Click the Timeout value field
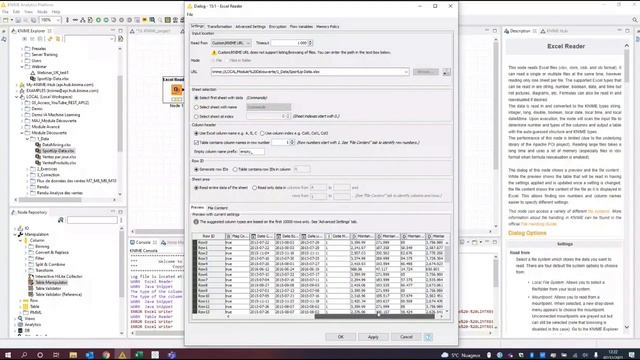 289,43
